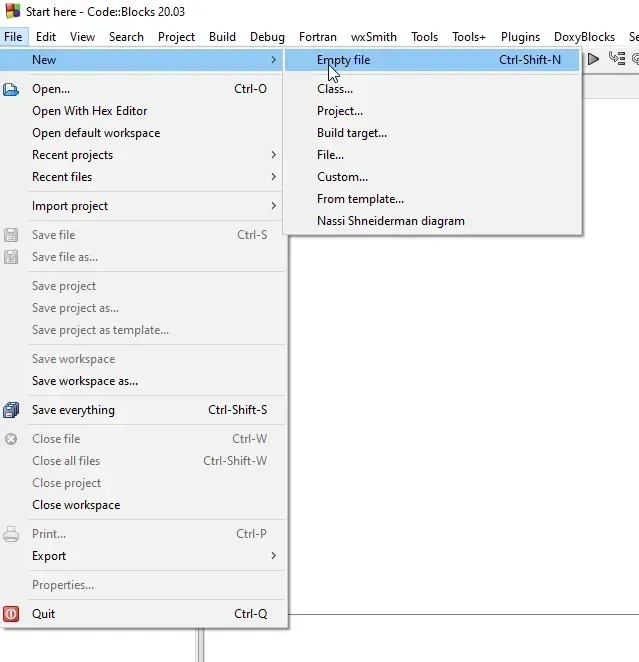Click Open... in the File menu
639x662 pixels.
pos(143,89)
